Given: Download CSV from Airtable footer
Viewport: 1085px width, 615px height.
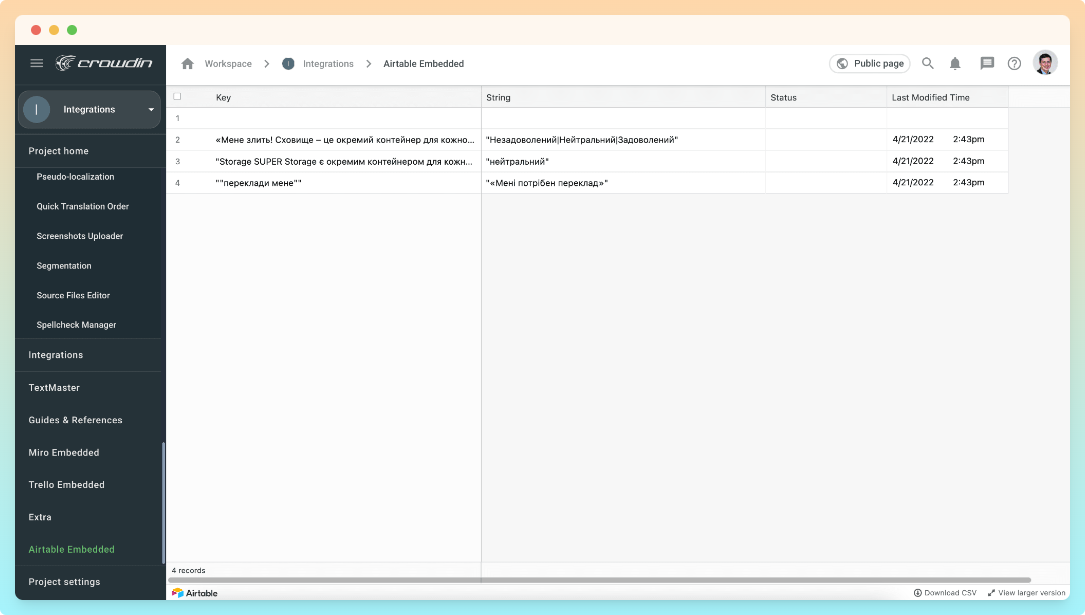Looking at the screenshot, I should click(945, 593).
